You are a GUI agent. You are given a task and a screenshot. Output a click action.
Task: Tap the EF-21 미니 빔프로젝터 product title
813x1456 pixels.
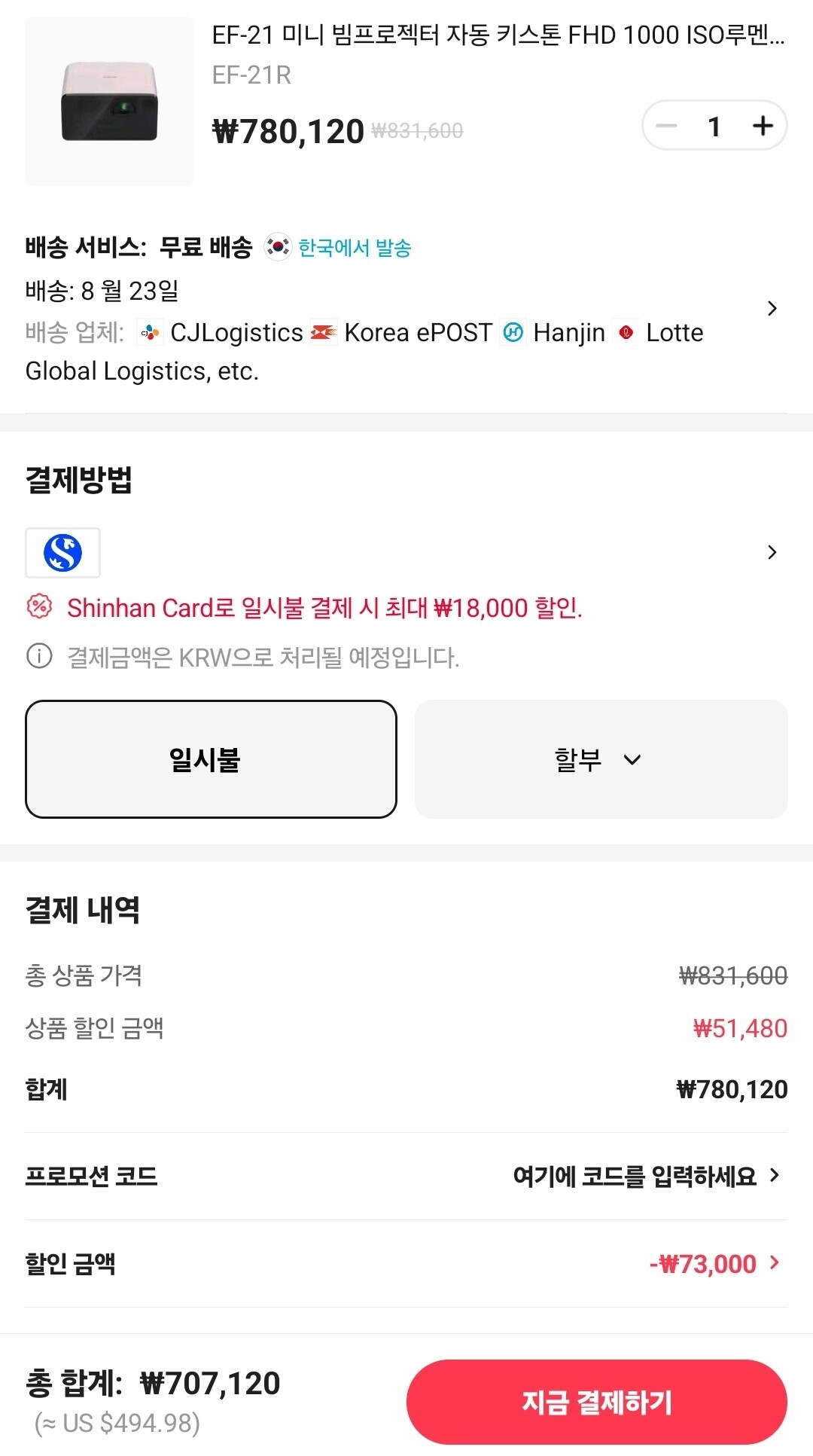pos(498,35)
